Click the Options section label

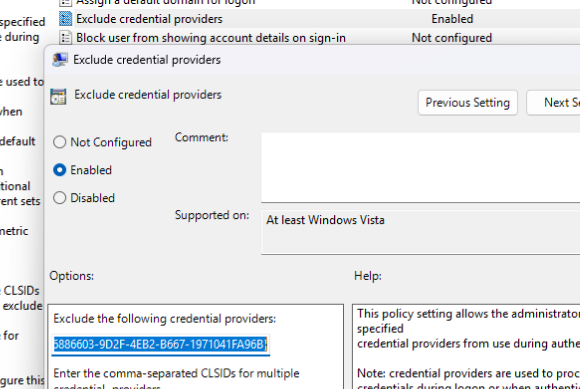pos(72,276)
